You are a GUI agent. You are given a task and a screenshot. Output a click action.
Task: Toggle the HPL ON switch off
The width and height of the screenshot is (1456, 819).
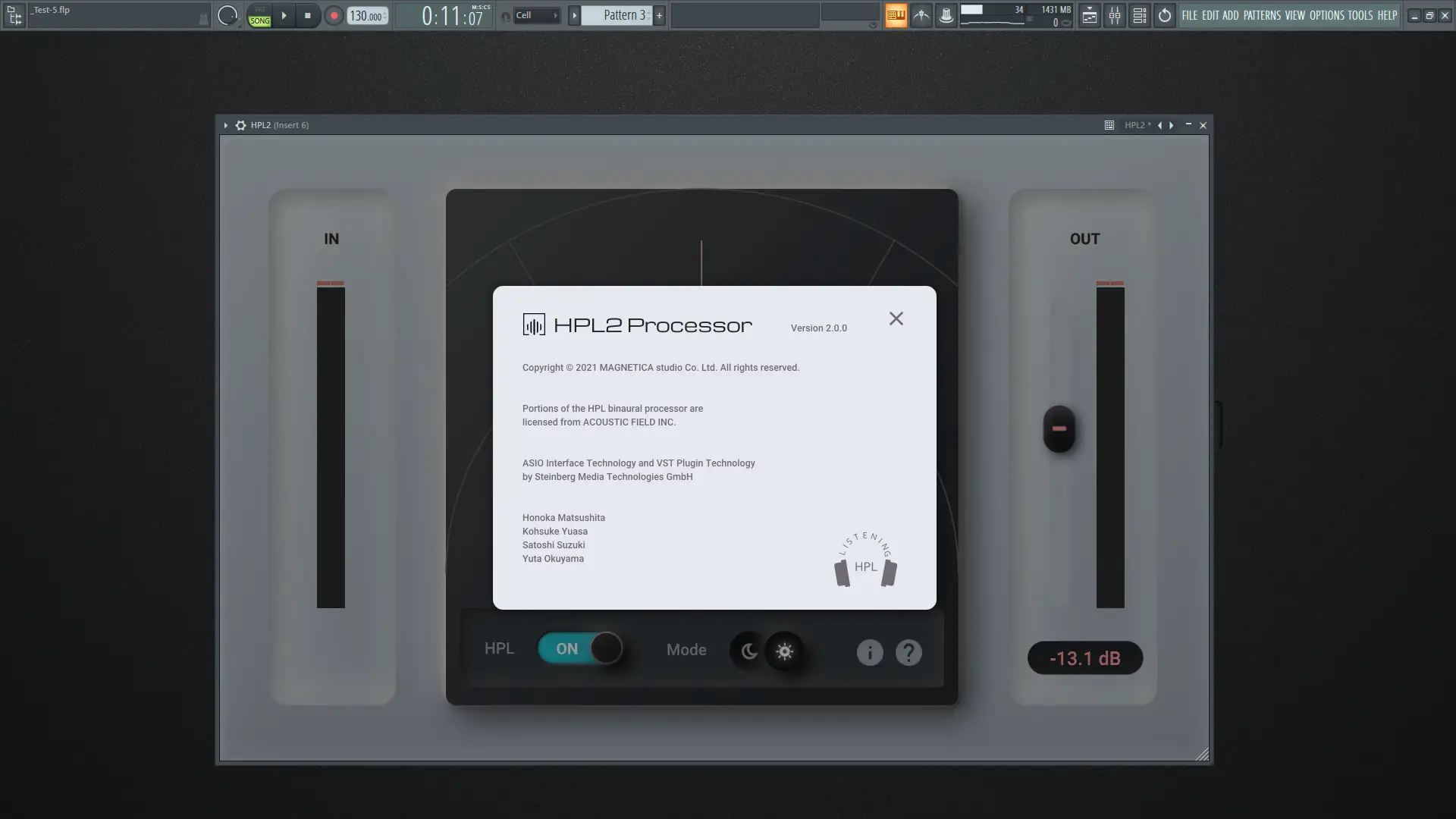[x=580, y=649]
